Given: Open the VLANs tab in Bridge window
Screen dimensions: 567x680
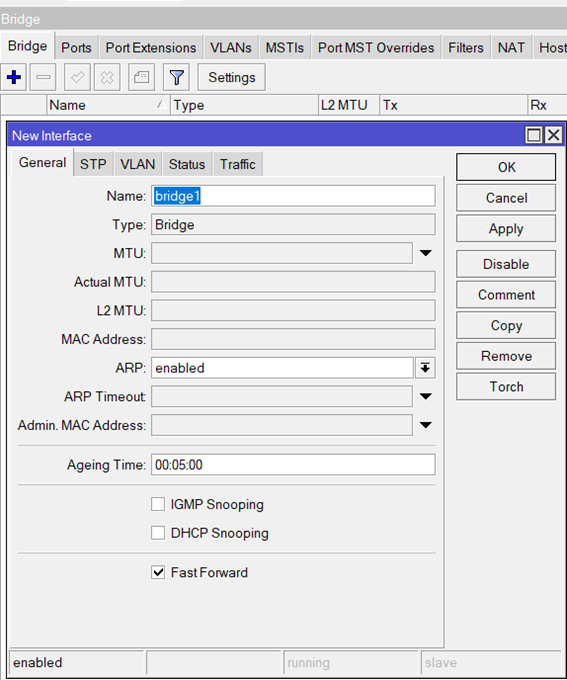Looking at the screenshot, I should (x=230, y=48).
